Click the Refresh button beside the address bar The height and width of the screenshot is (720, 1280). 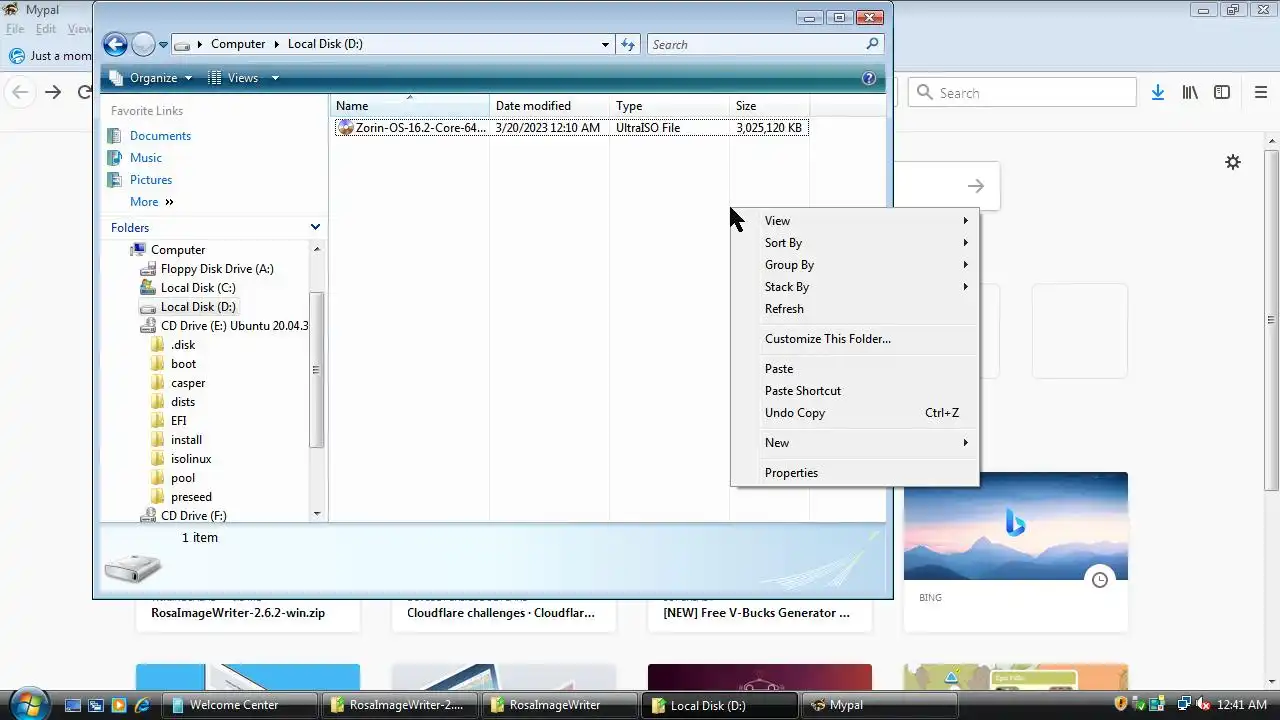click(x=628, y=44)
